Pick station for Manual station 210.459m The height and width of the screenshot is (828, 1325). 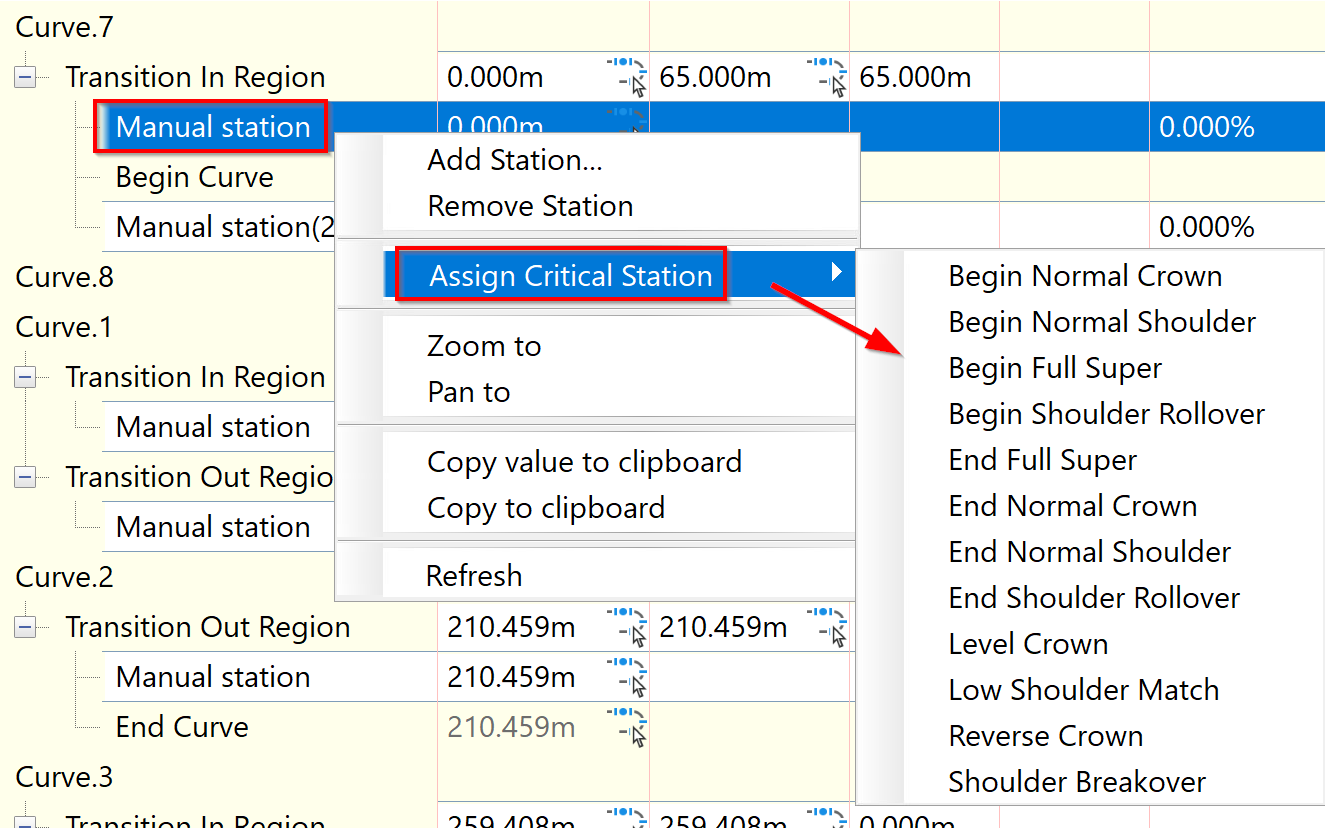click(x=628, y=676)
